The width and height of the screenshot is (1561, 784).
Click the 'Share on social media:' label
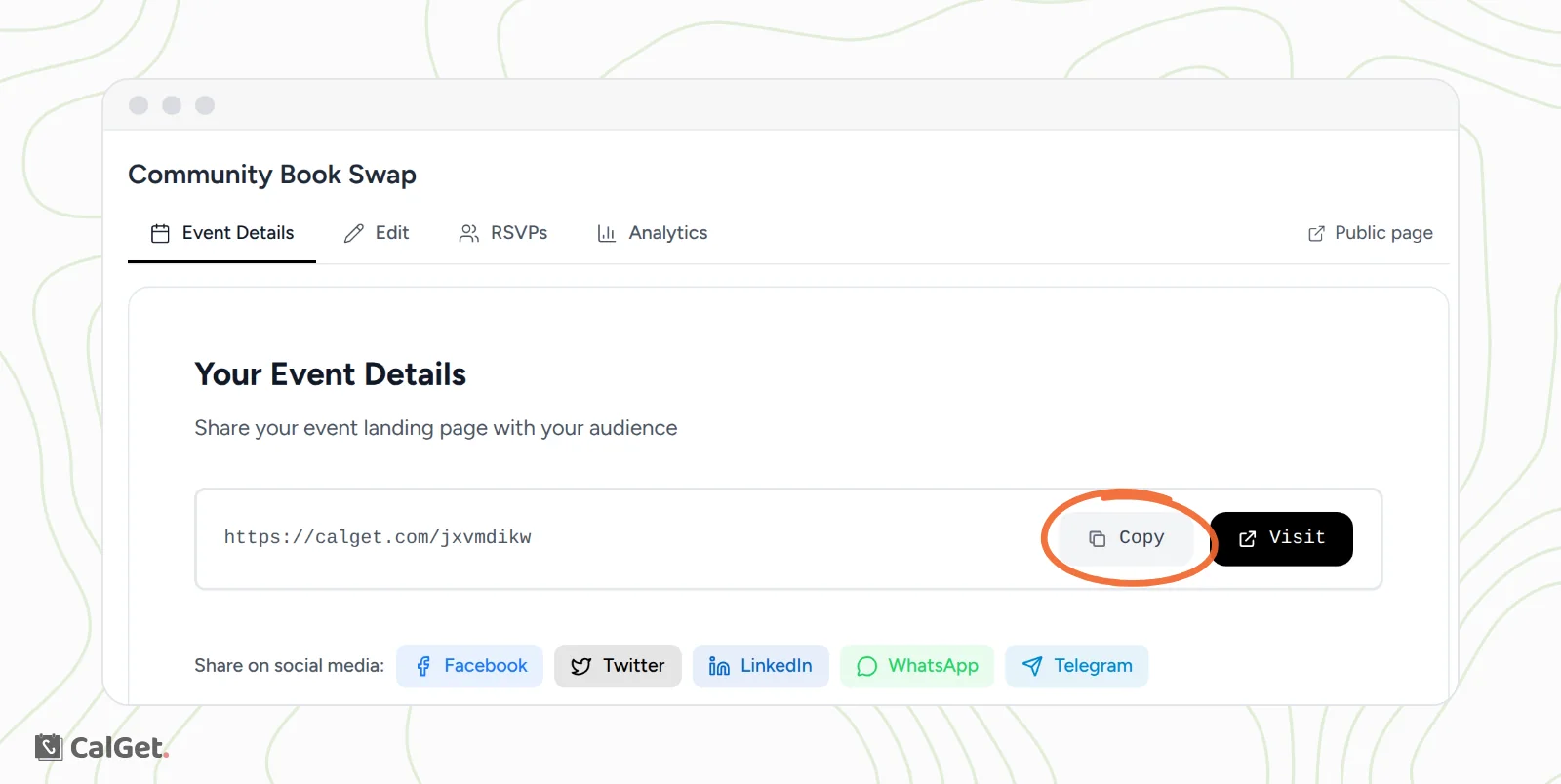point(289,666)
